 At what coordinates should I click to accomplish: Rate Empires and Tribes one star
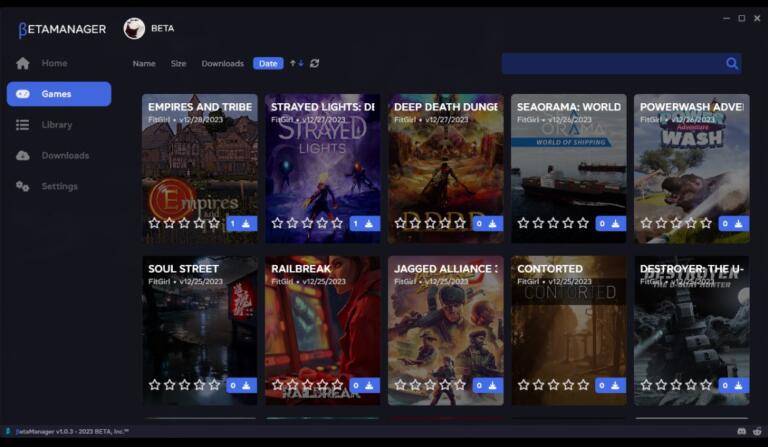[154, 223]
